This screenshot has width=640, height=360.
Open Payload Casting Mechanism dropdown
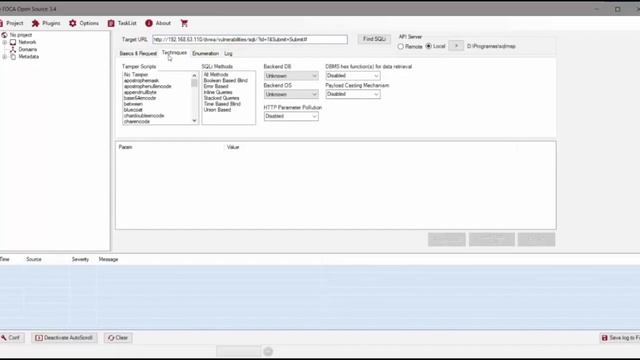point(353,94)
